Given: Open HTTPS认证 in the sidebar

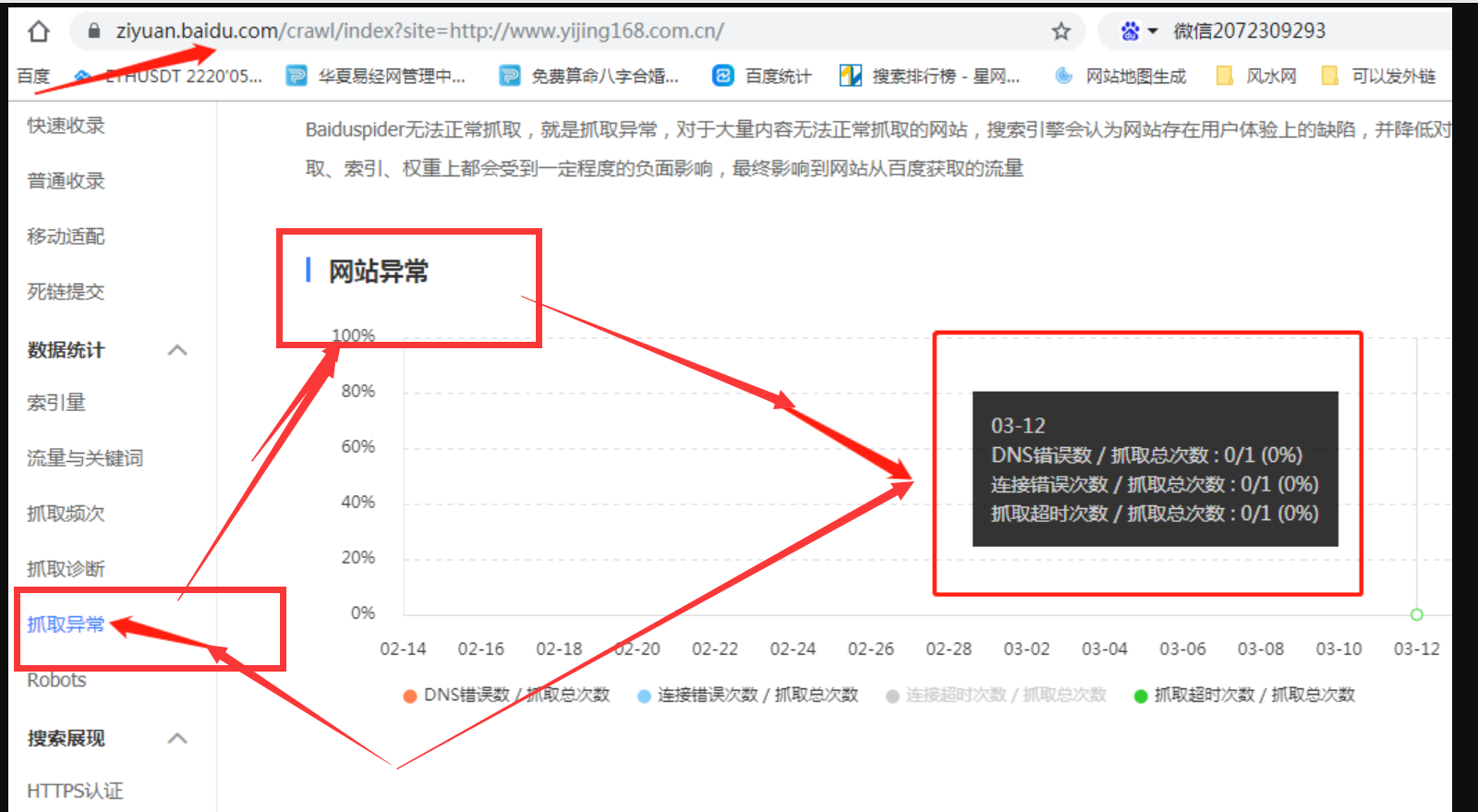Looking at the screenshot, I should (75, 791).
